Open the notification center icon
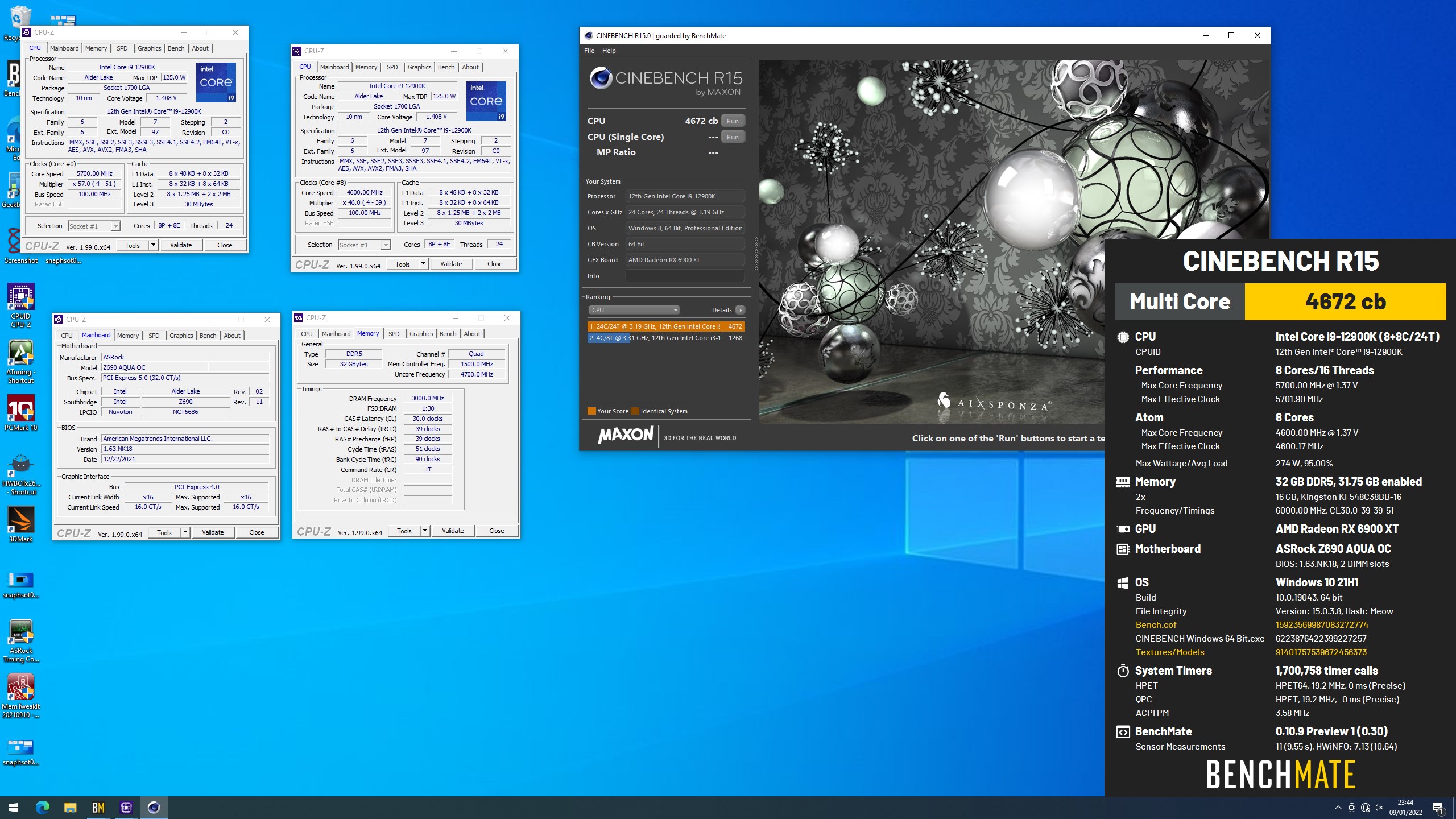Image resolution: width=1456 pixels, height=819 pixels. 1438,808
